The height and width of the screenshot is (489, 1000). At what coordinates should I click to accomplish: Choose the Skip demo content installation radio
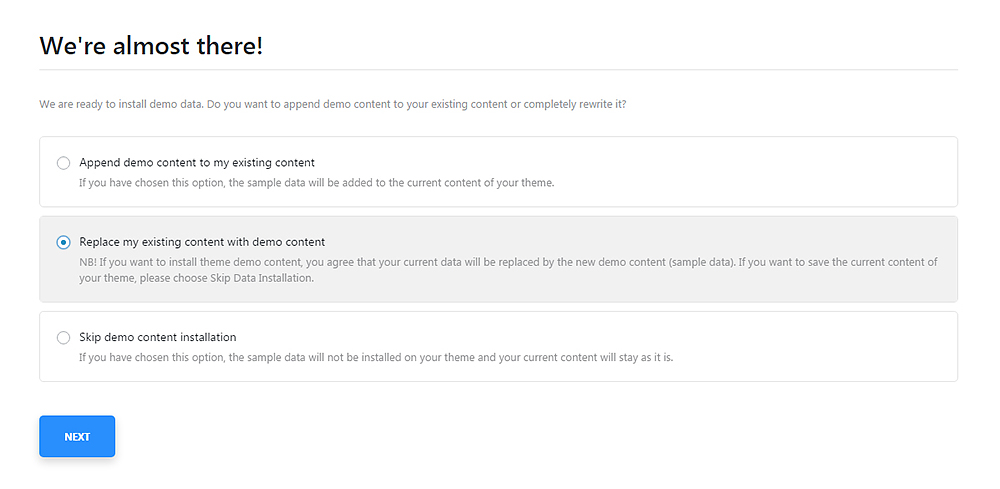pyautogui.click(x=63, y=338)
